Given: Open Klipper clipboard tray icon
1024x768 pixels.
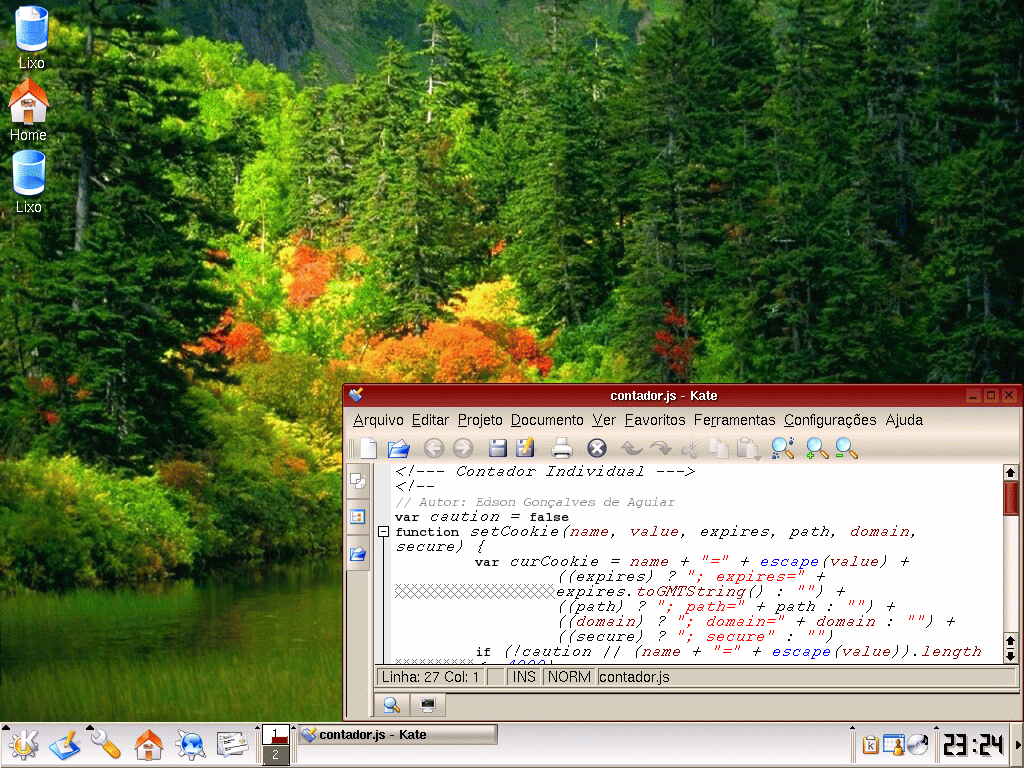Looking at the screenshot, I should point(870,744).
